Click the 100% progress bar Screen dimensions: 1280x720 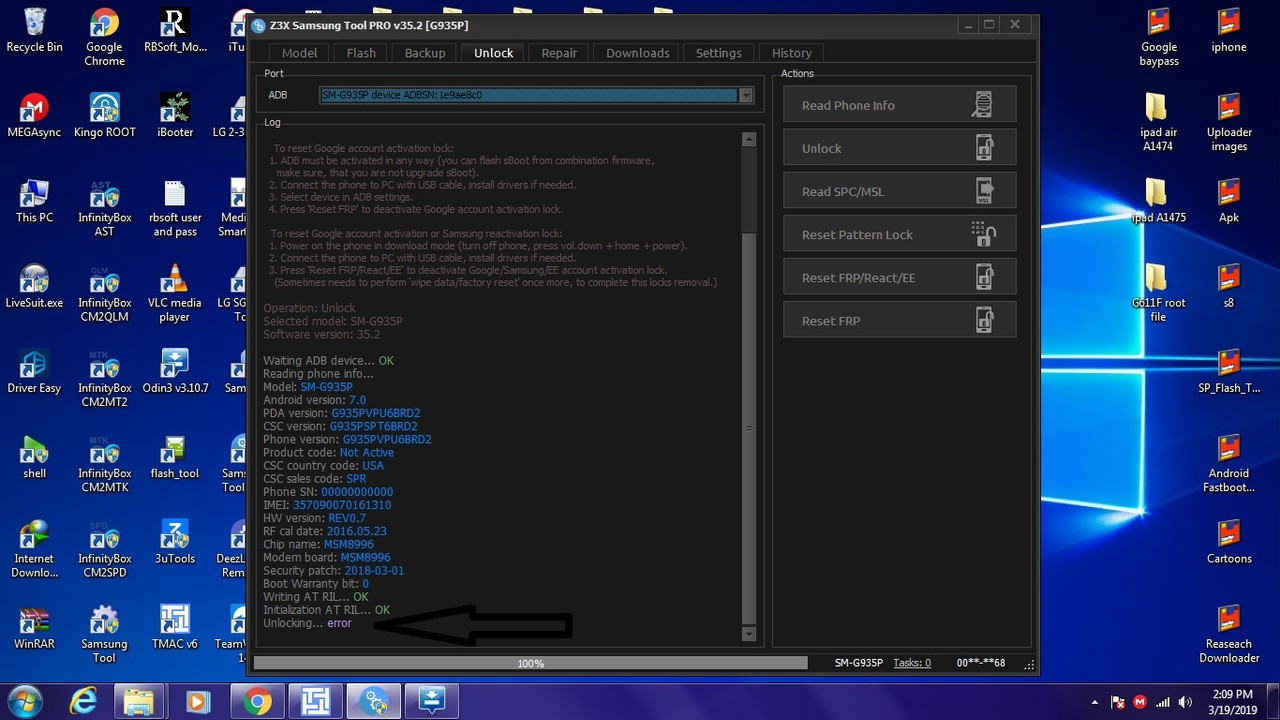coord(530,663)
